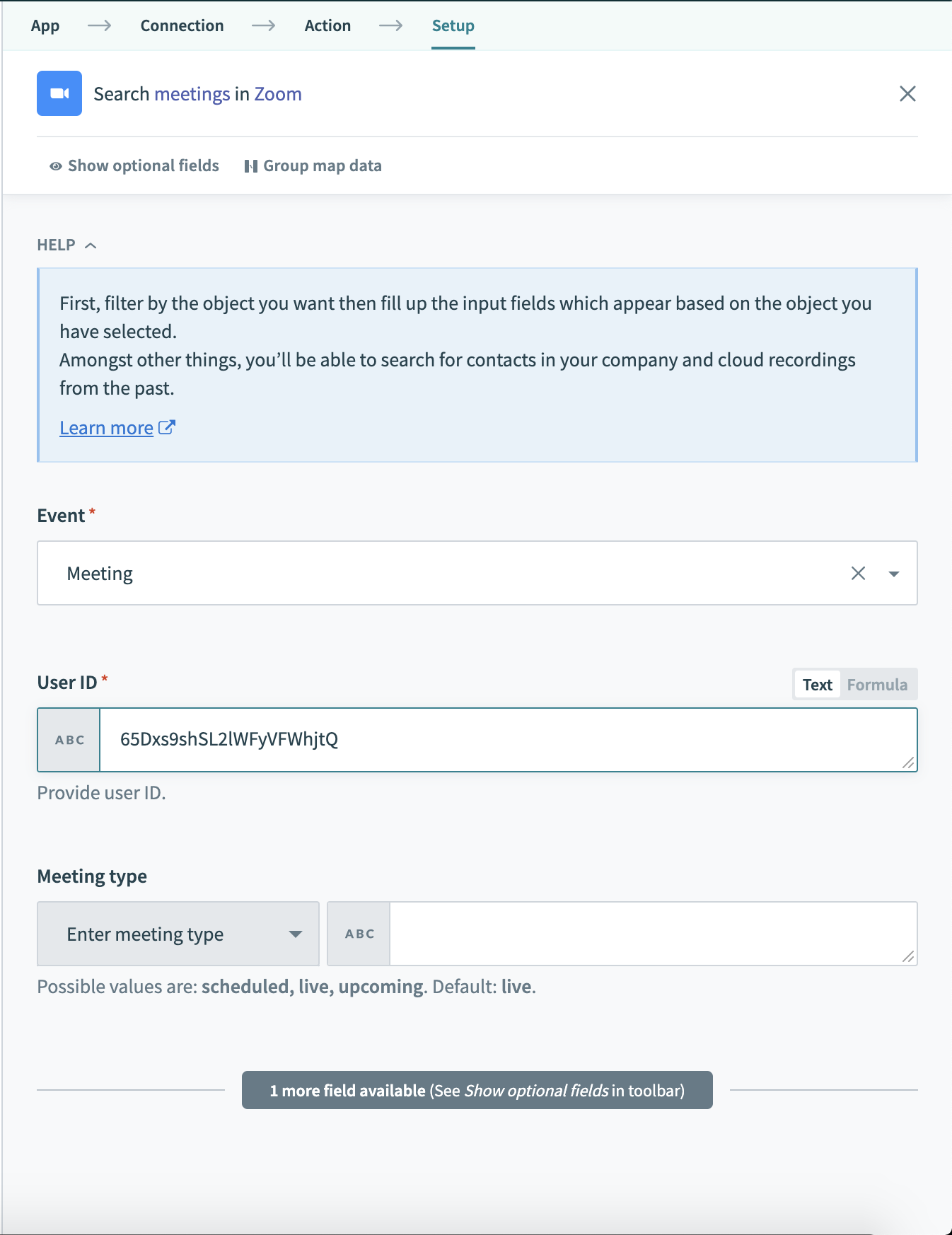Click the Zoom video camera icon
952x1235 pixels.
click(x=59, y=93)
